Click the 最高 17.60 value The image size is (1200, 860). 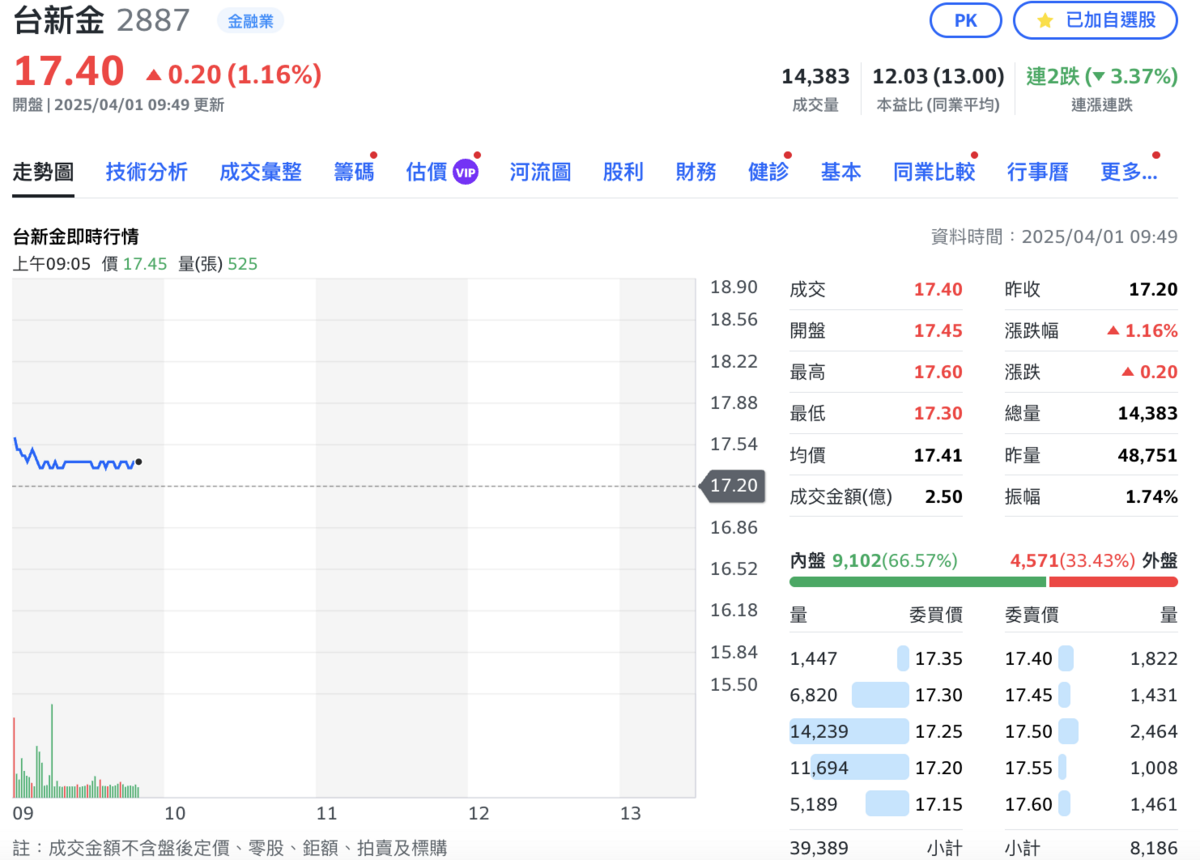pyautogui.click(x=938, y=372)
